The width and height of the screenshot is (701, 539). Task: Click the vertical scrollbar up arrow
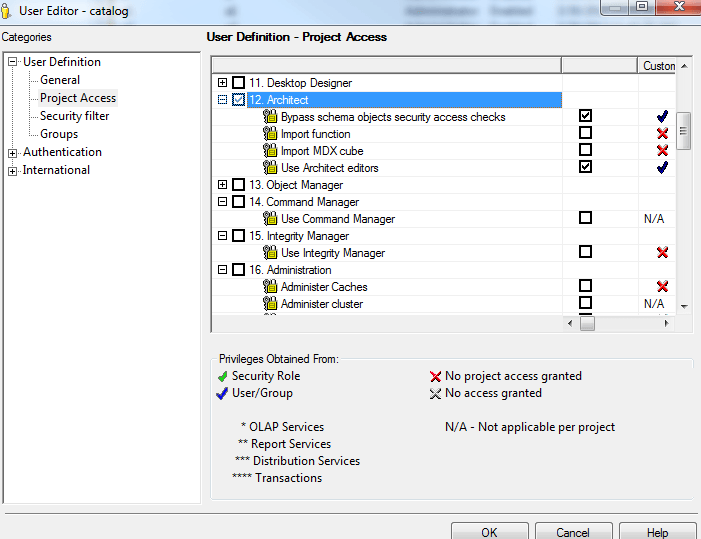pyautogui.click(x=684, y=66)
